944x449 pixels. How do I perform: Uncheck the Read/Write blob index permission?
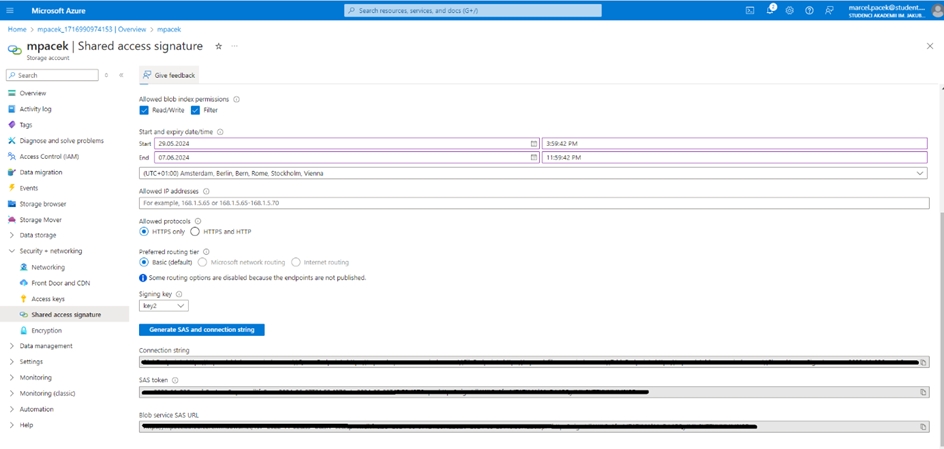pyautogui.click(x=144, y=110)
